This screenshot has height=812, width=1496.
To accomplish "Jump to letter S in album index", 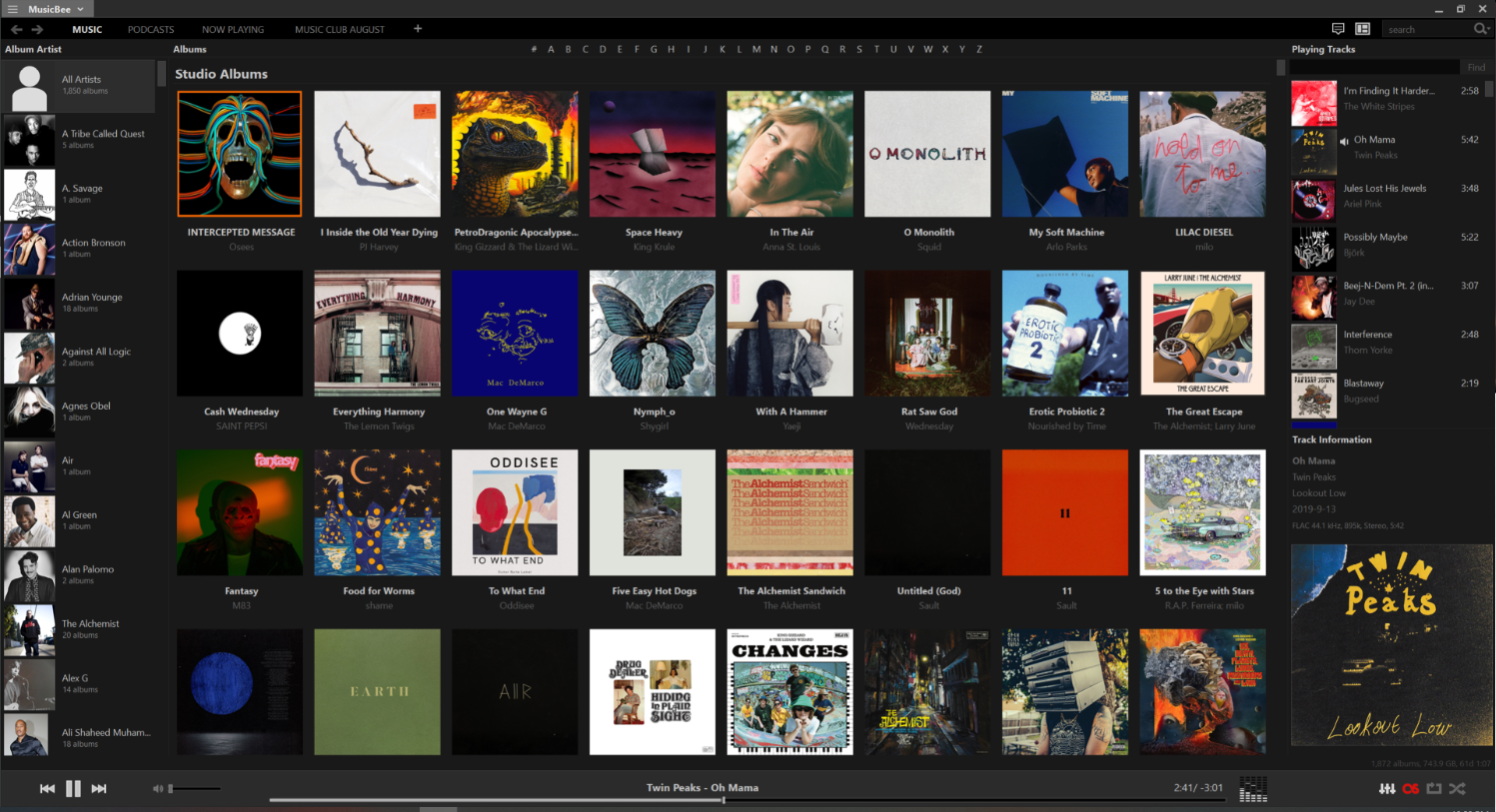I will coord(859,49).
